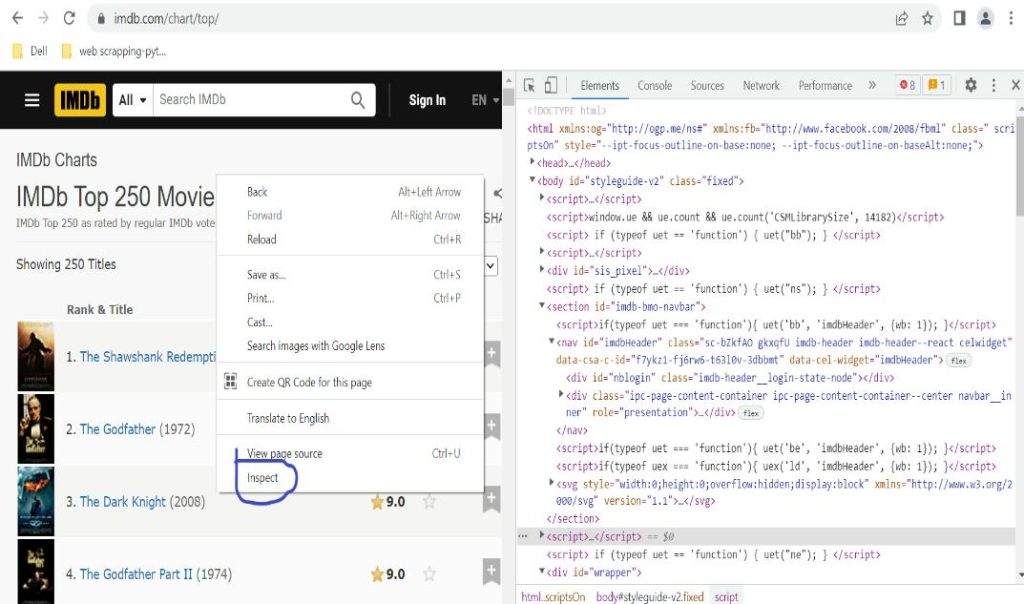1024x604 pixels.
Task: Toggle the device toolbar icon in DevTools
Action: click(551, 85)
